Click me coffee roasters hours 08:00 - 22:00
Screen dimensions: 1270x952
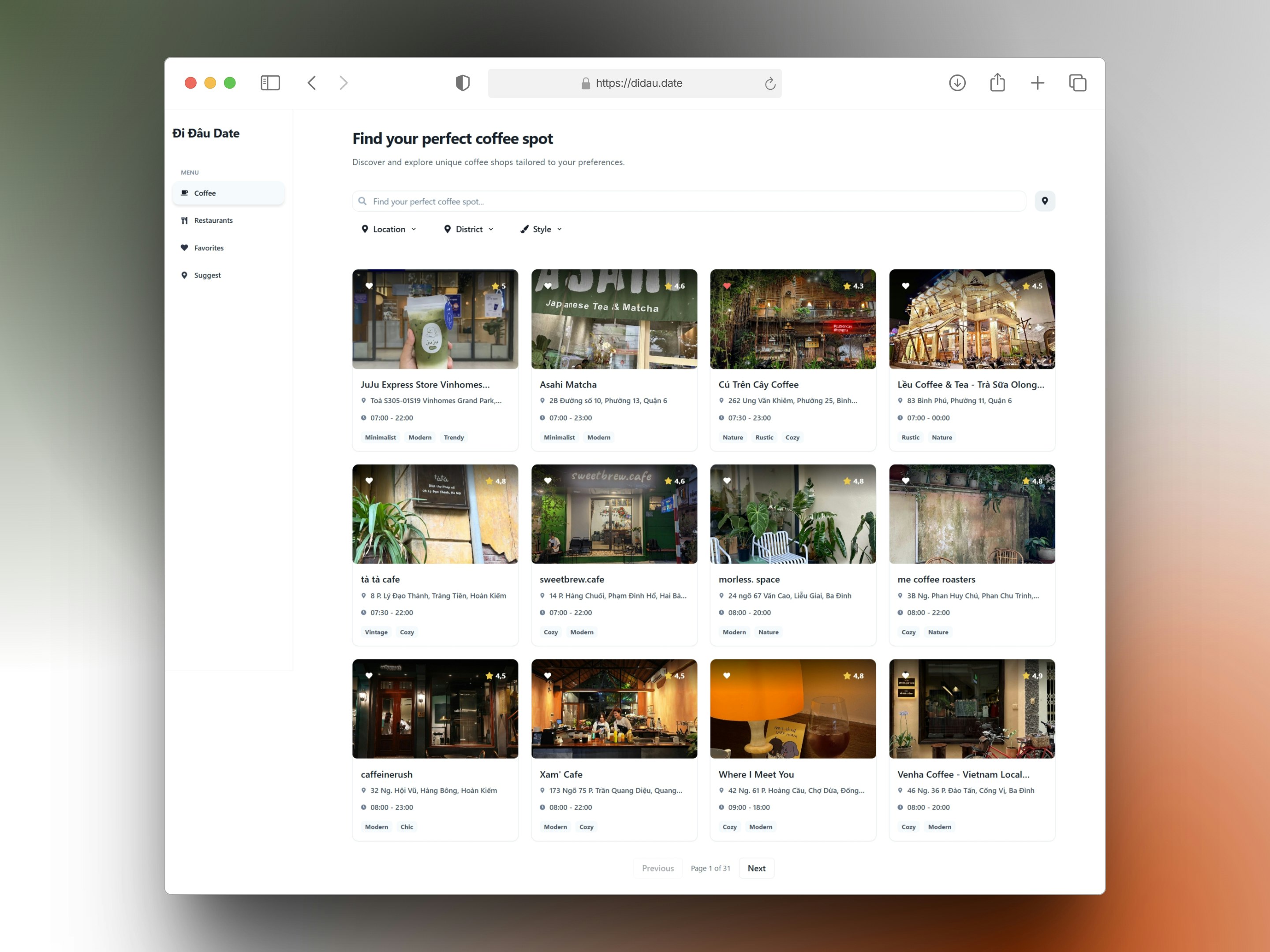[x=928, y=612]
